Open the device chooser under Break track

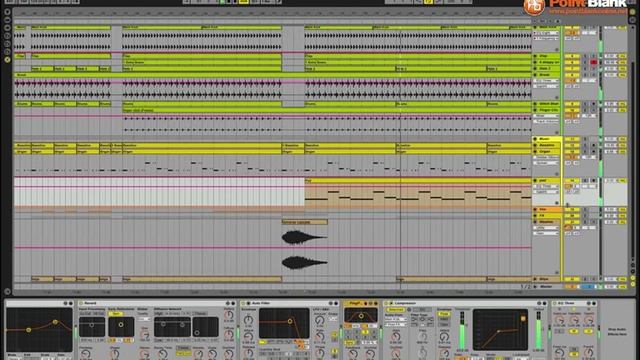click(546, 81)
